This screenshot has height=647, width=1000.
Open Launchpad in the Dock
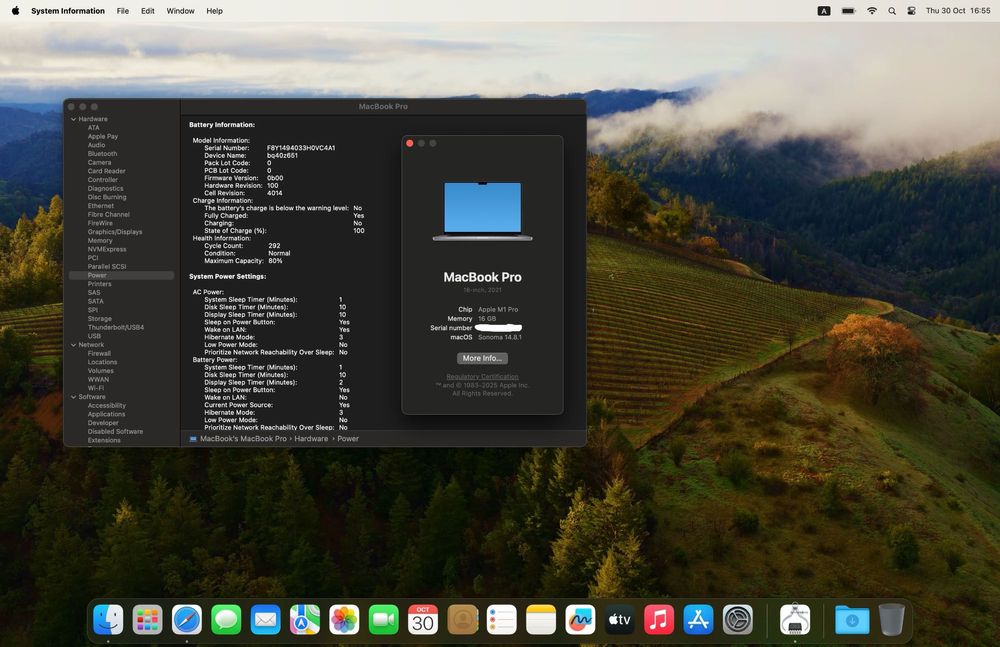(147, 620)
